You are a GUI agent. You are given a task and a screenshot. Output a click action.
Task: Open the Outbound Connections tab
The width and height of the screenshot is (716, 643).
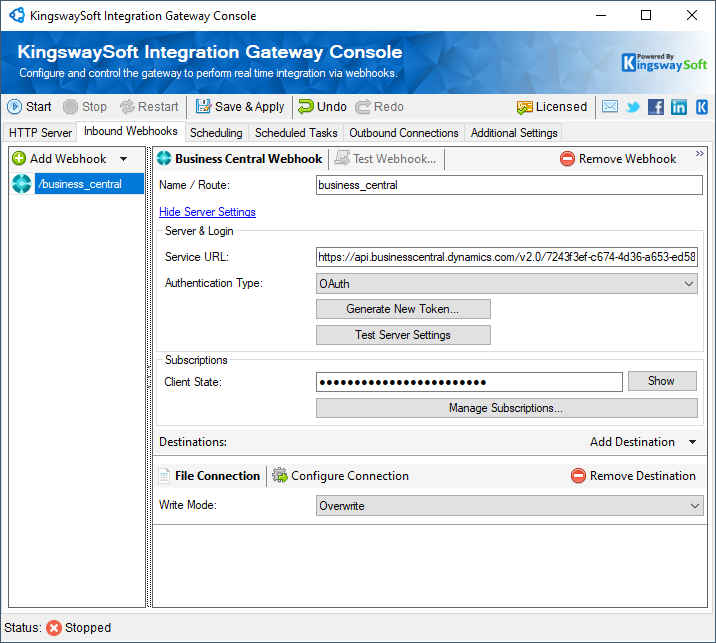pyautogui.click(x=404, y=133)
